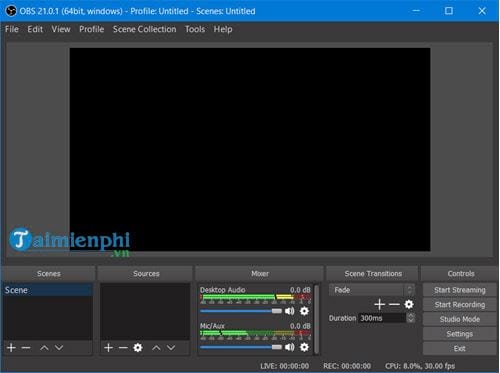500x373 pixels.
Task: Click the OBS logo in title bar
Action: (11, 11)
